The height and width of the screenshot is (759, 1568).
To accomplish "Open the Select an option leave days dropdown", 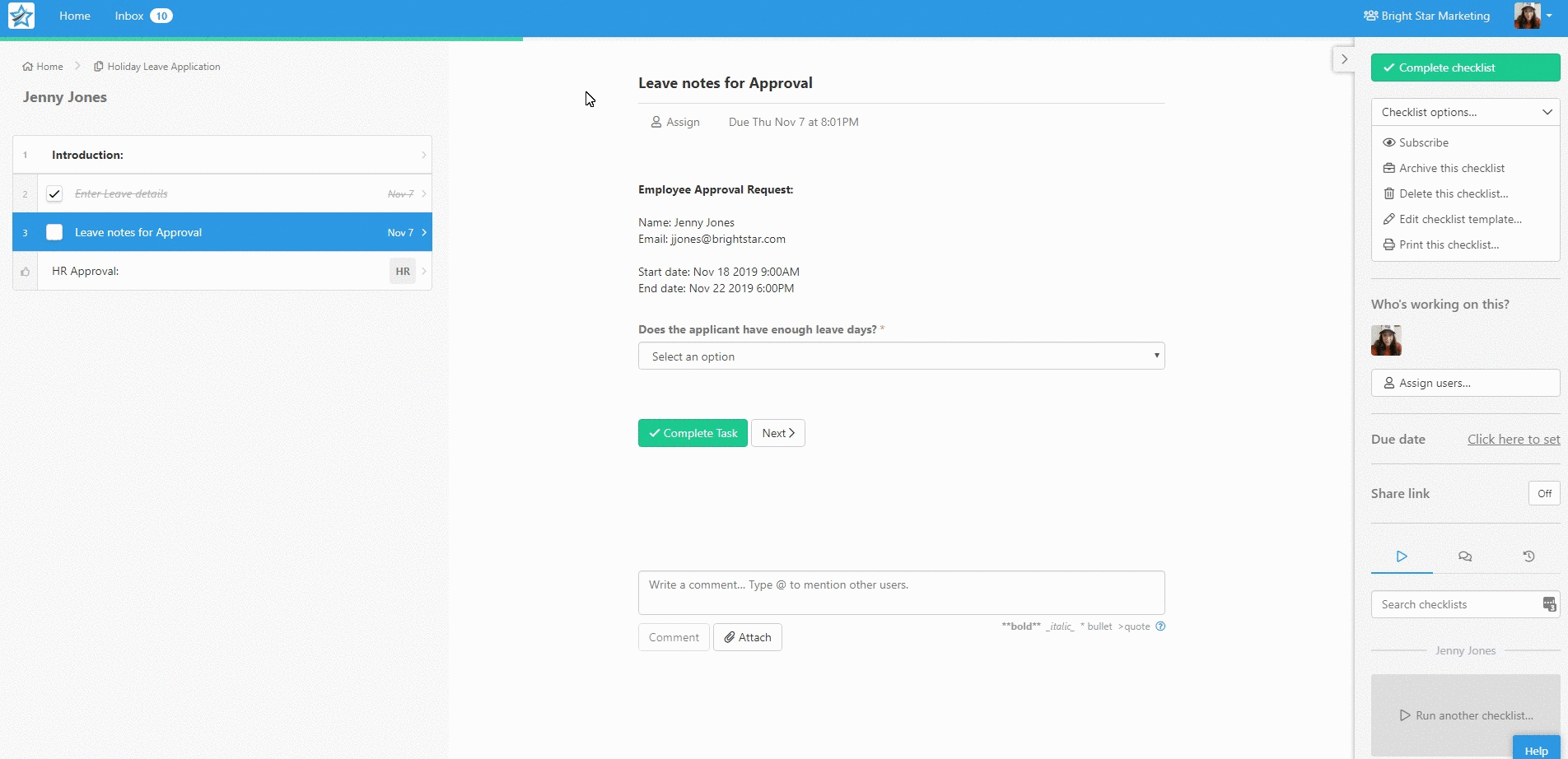I will pyautogui.click(x=901, y=356).
